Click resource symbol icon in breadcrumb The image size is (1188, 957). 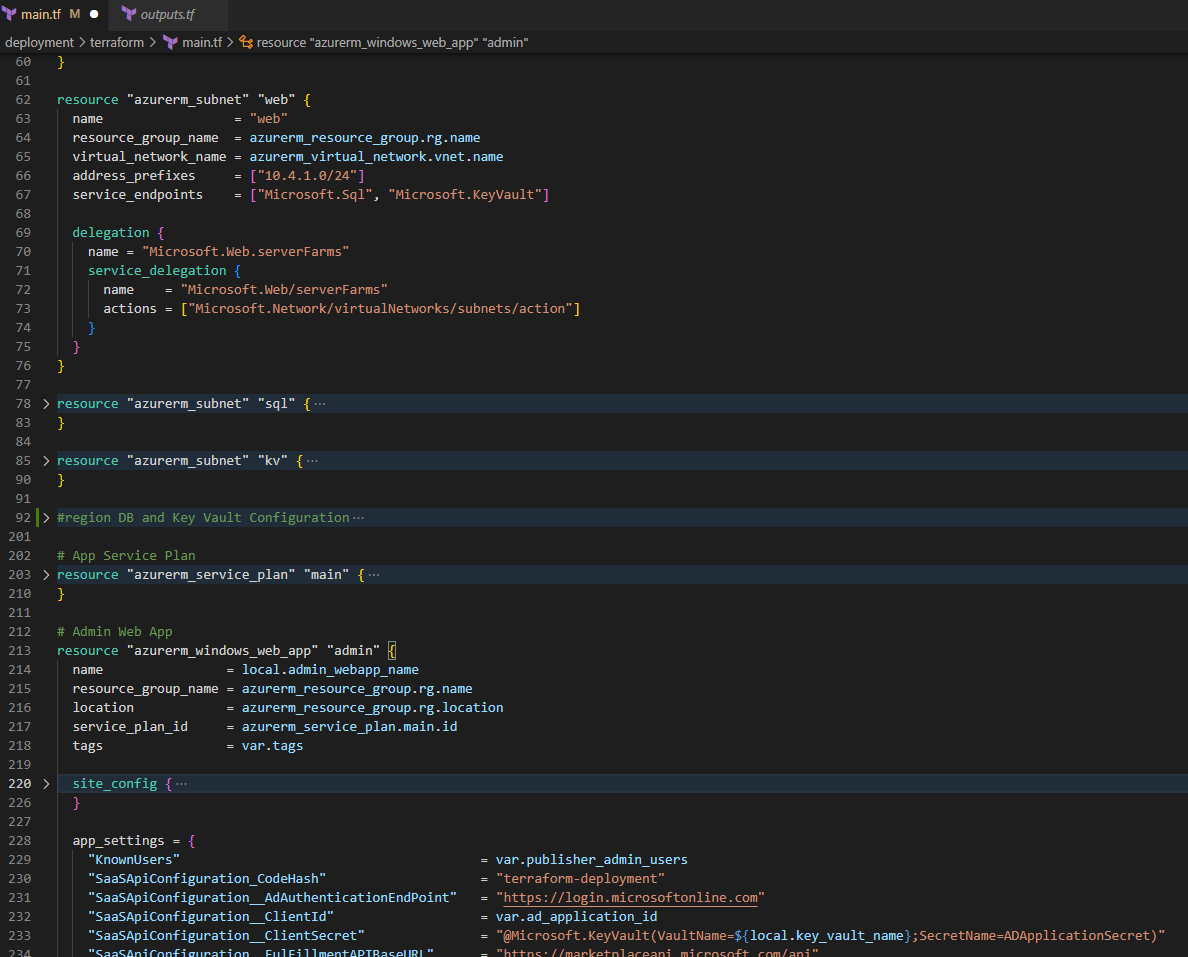coord(246,42)
